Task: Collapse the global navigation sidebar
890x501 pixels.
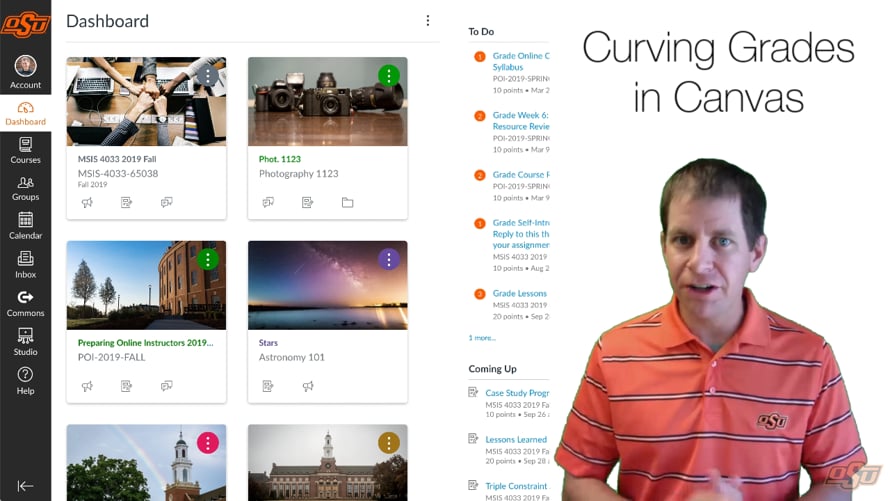Action: click(26, 486)
